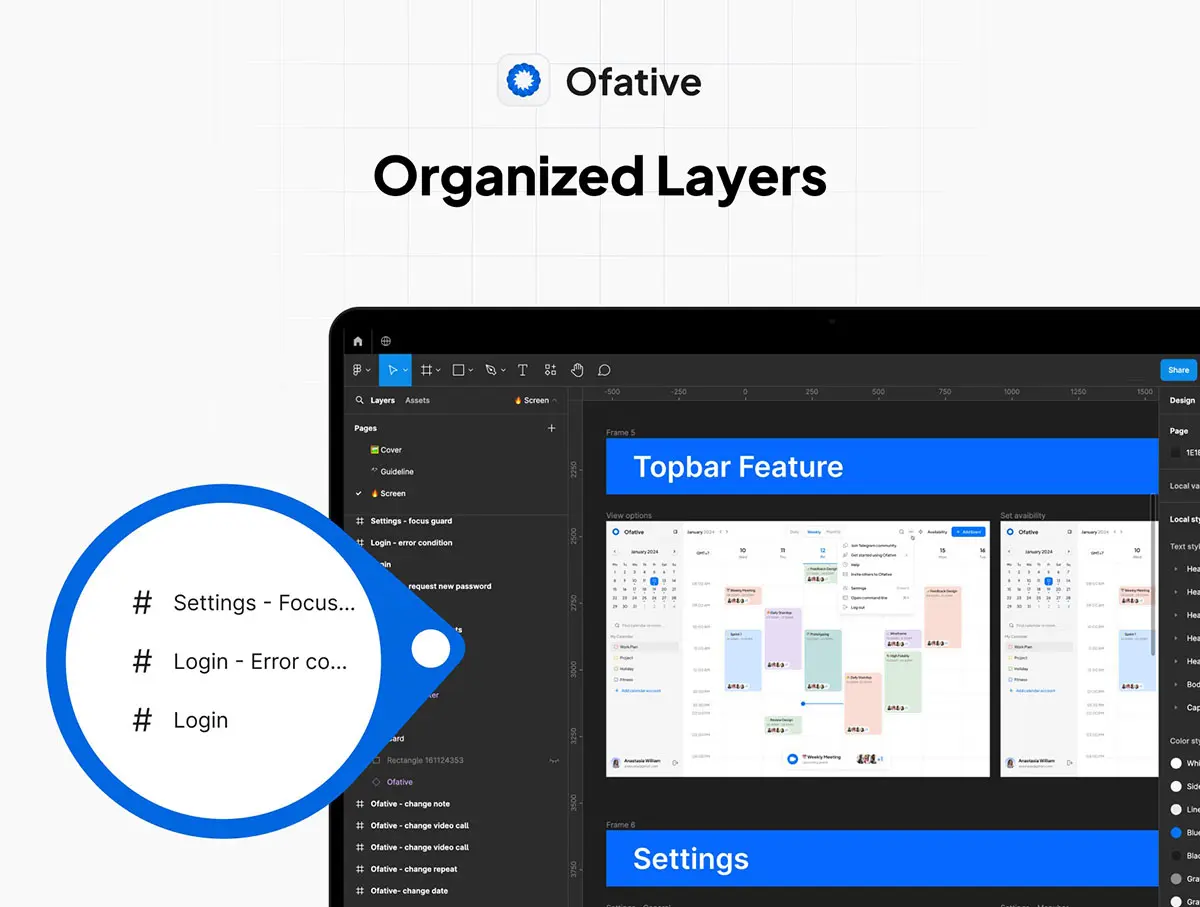Screen dimensions: 1200x907
Task: Select the Comment tool
Action: pos(604,370)
